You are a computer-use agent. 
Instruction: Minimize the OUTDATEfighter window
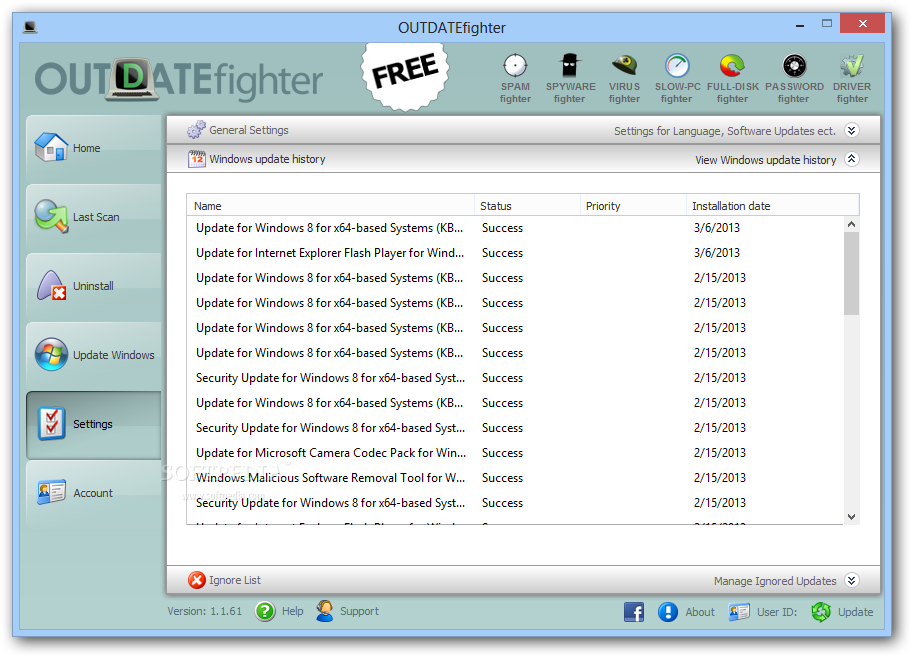coord(800,25)
